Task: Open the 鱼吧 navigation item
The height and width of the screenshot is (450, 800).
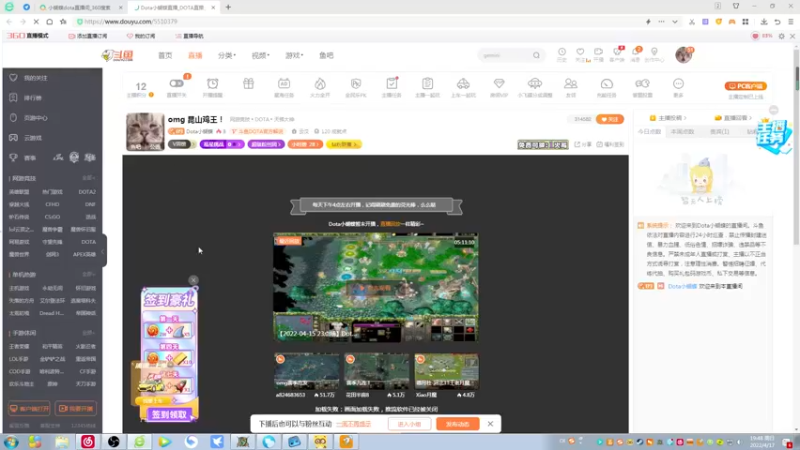Action: (x=326, y=55)
